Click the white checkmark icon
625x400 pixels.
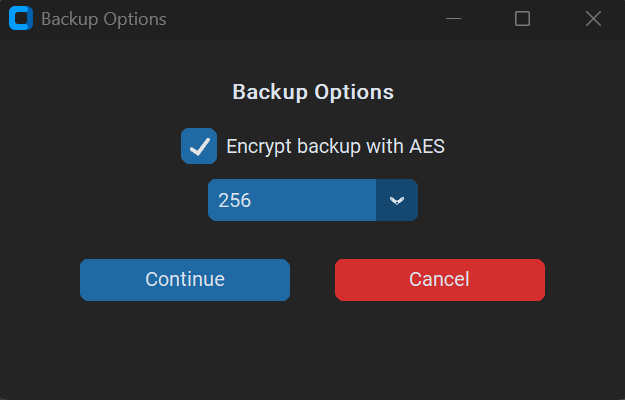coord(199,146)
